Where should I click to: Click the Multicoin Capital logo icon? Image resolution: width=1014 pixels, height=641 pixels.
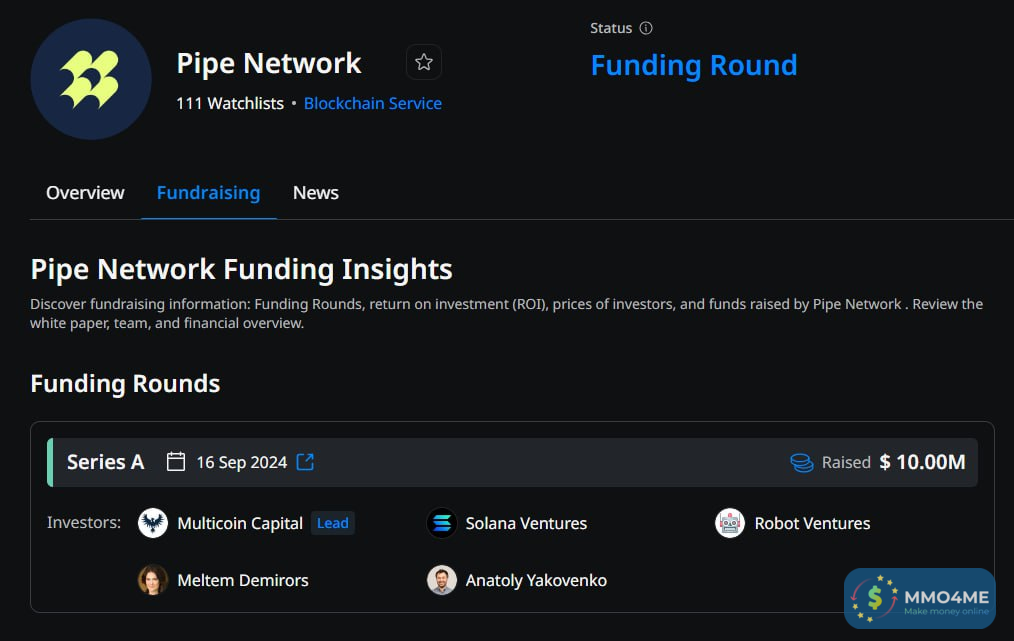pos(153,523)
